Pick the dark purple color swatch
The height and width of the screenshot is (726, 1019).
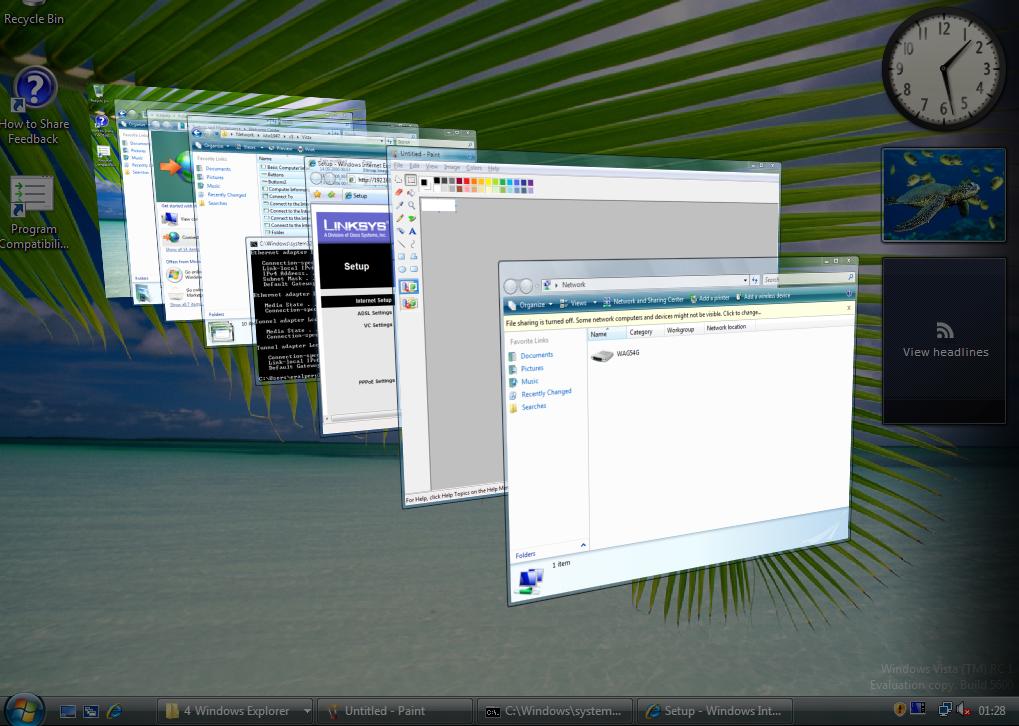pos(530,184)
